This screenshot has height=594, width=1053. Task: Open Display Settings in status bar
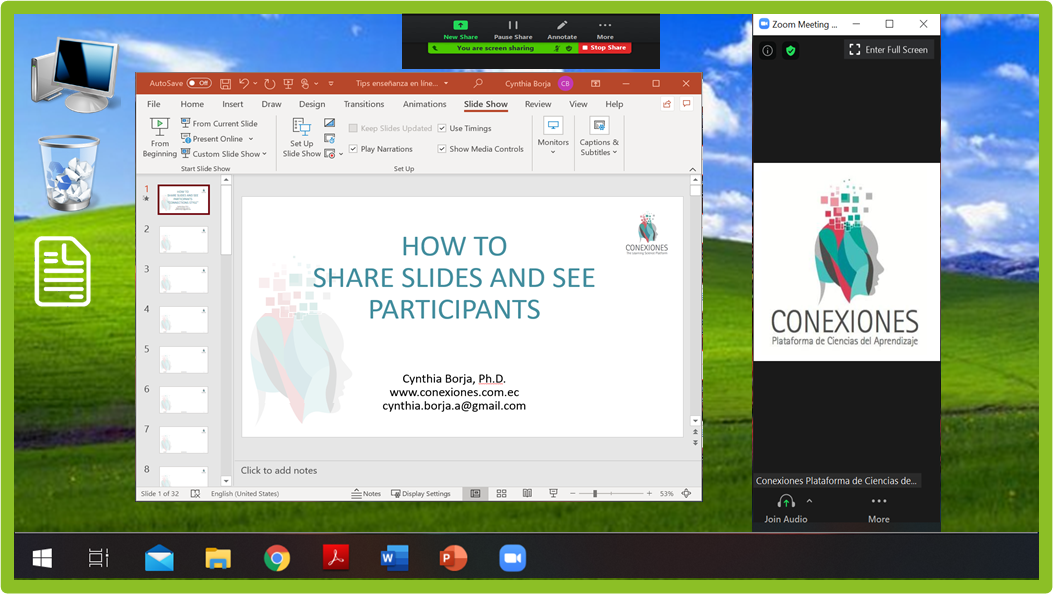[421, 493]
